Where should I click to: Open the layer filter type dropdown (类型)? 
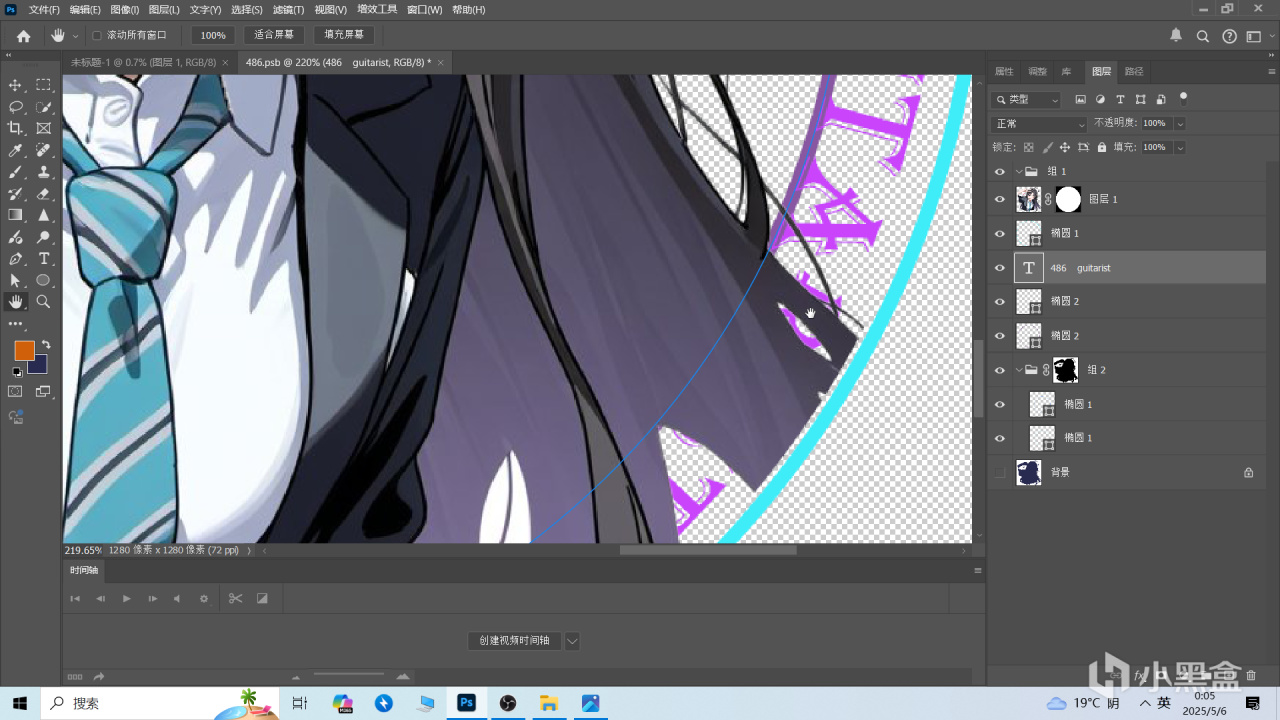pyautogui.click(x=1026, y=99)
